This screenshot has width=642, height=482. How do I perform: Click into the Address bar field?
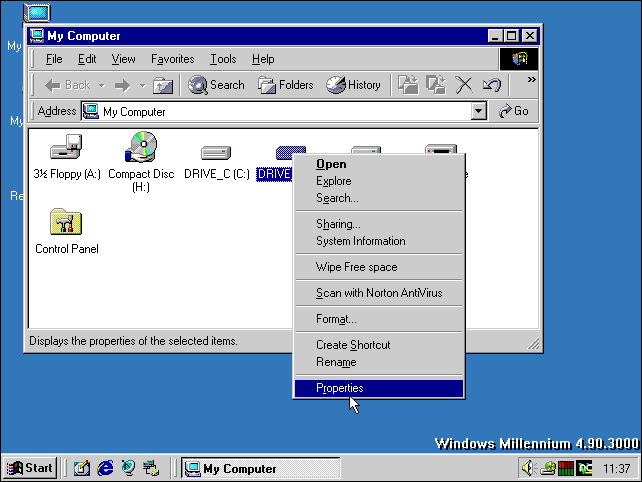pos(276,111)
